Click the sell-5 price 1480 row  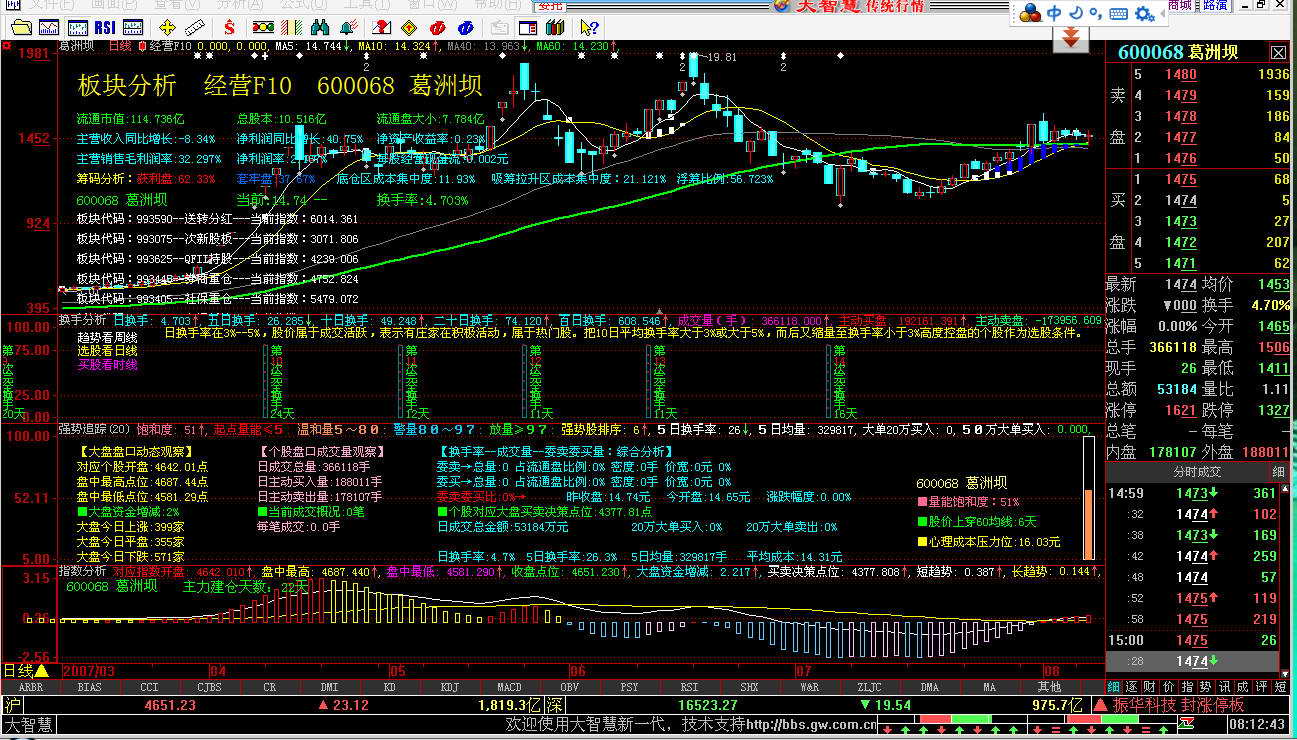pos(1211,75)
